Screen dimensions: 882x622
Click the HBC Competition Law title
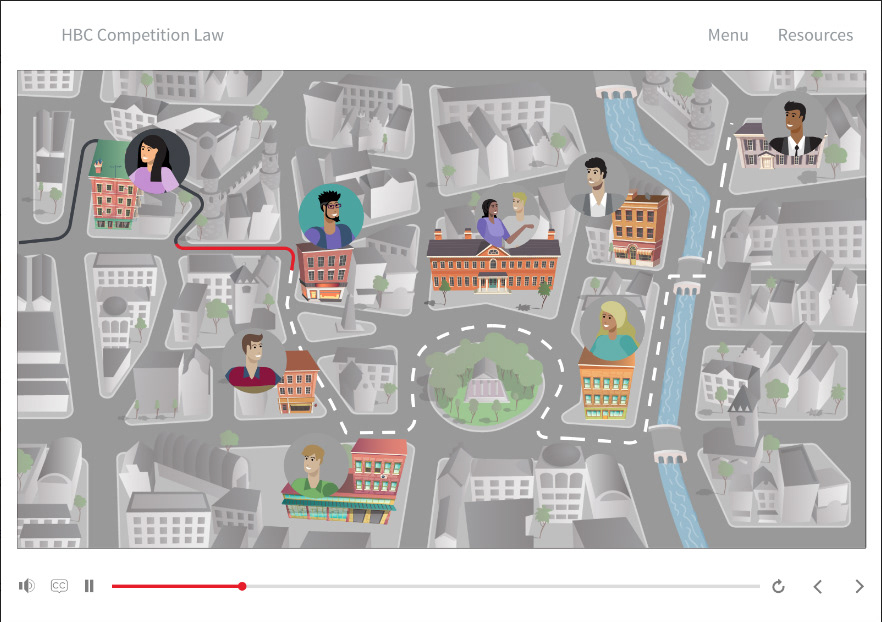tap(142, 35)
